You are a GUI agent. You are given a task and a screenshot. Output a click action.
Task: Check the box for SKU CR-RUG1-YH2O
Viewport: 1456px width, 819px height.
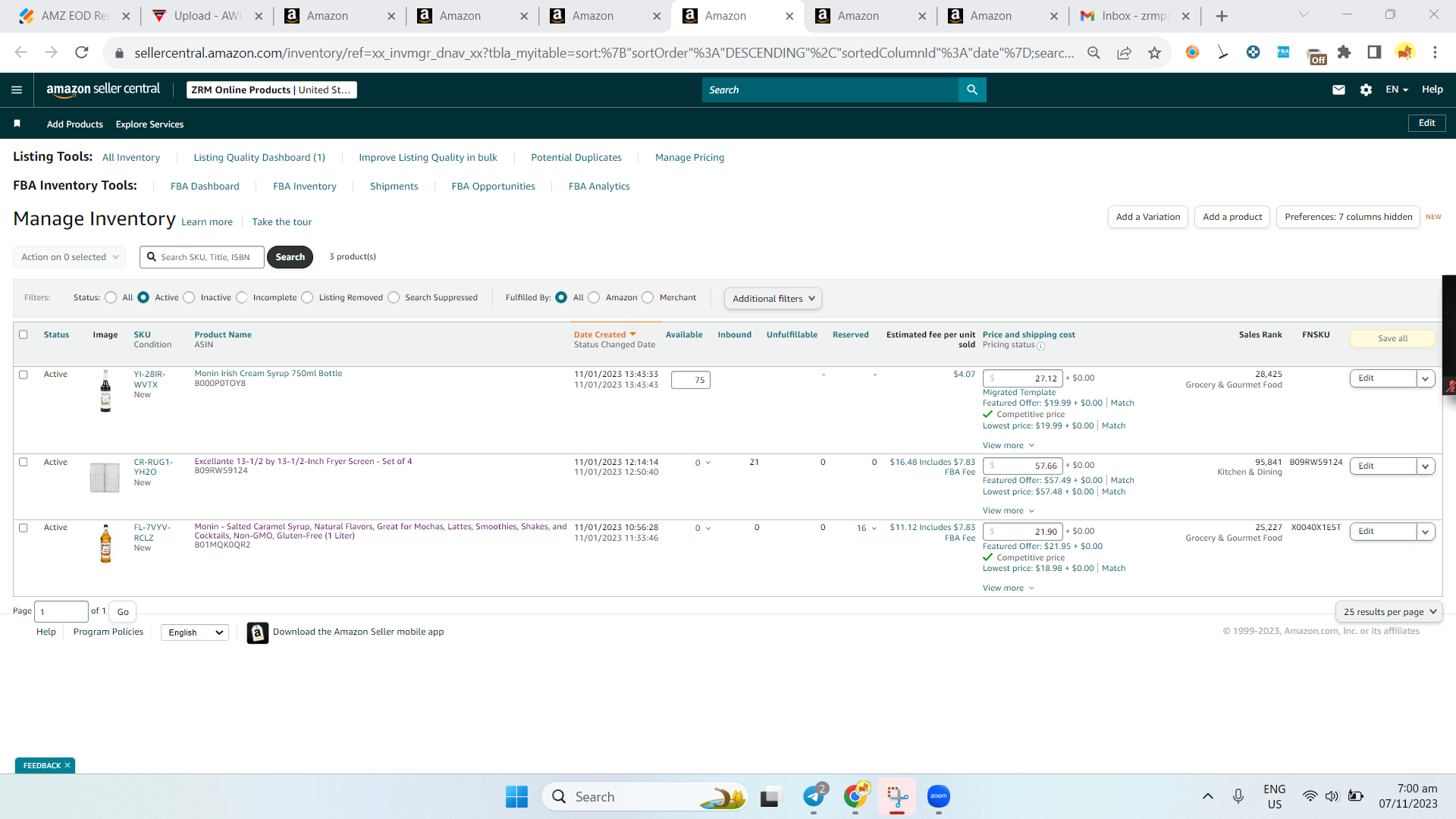[24, 463]
